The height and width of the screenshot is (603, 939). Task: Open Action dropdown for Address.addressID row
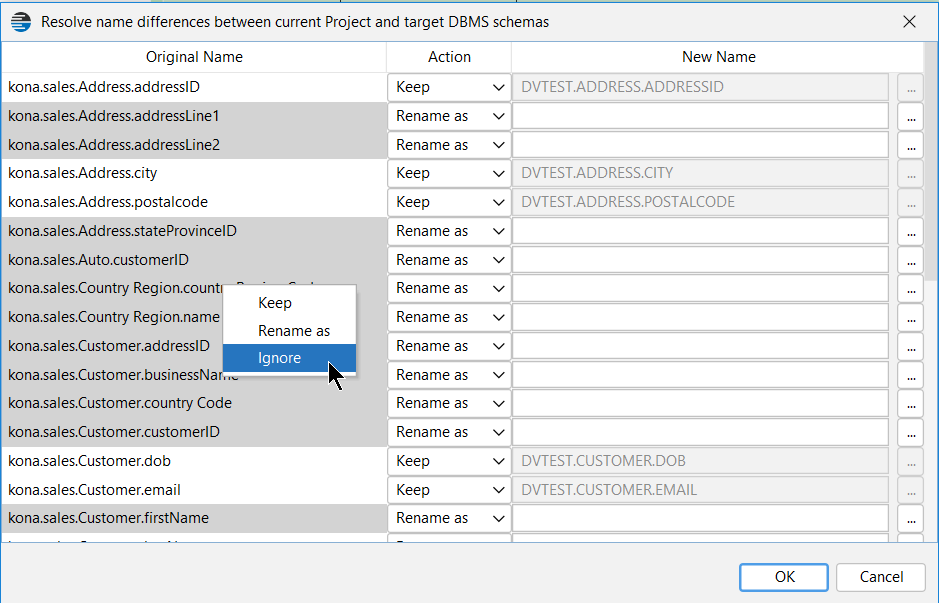(449, 87)
